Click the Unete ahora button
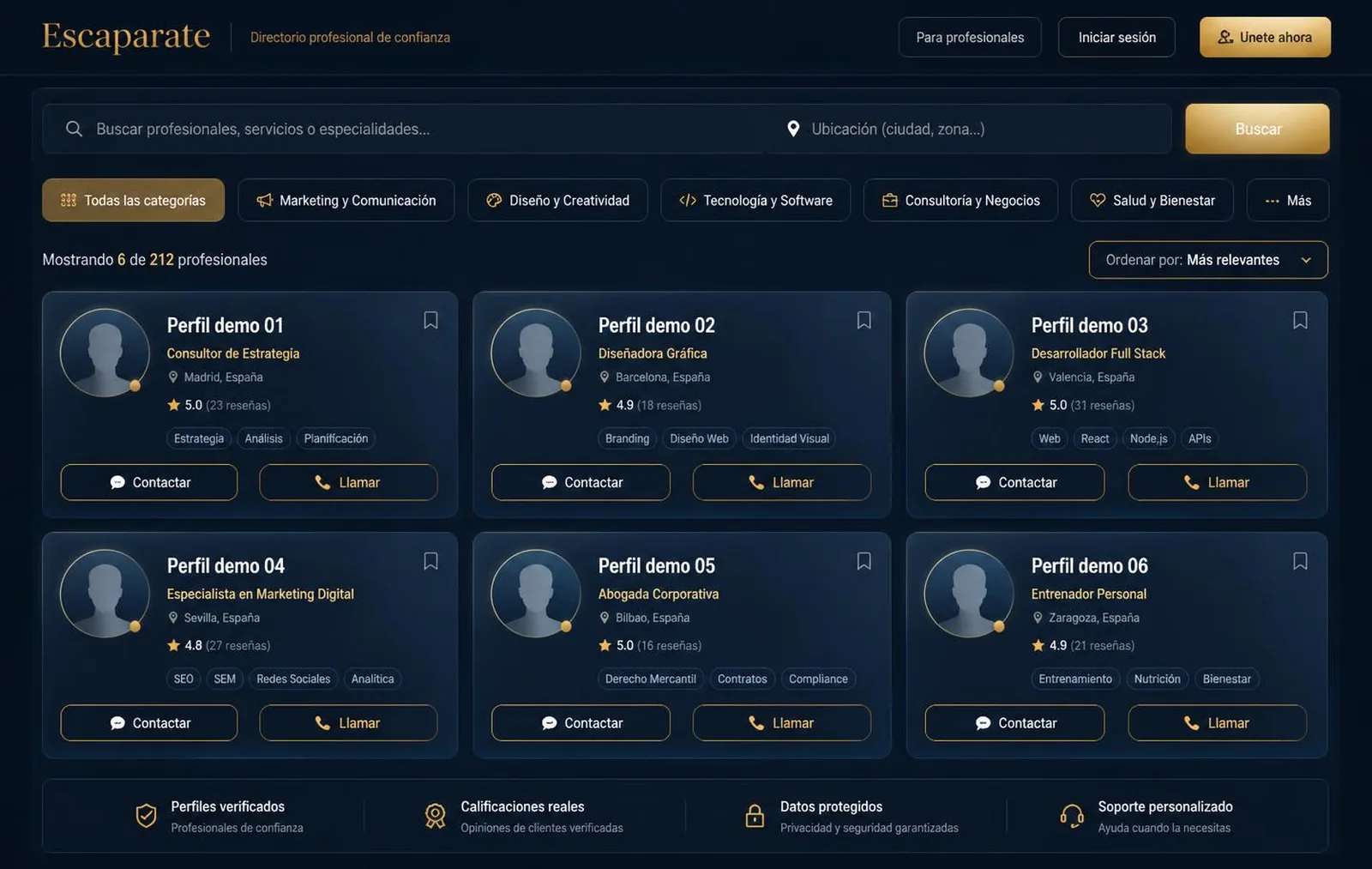 coord(1265,37)
